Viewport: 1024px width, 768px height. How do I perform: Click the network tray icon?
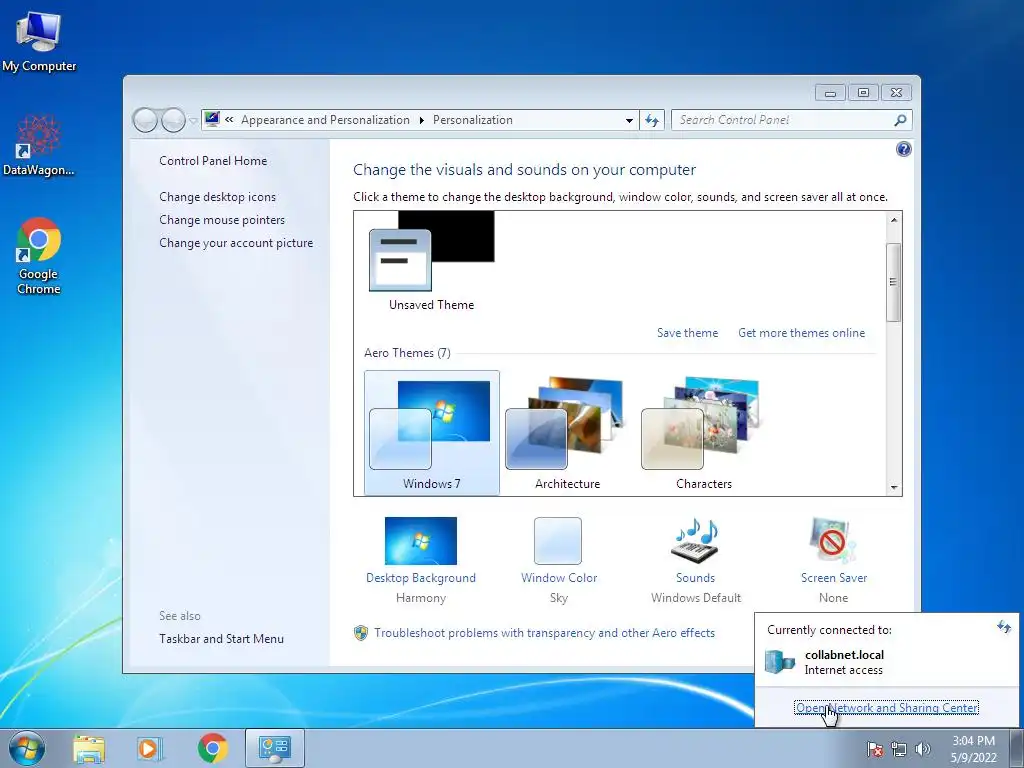click(x=899, y=749)
